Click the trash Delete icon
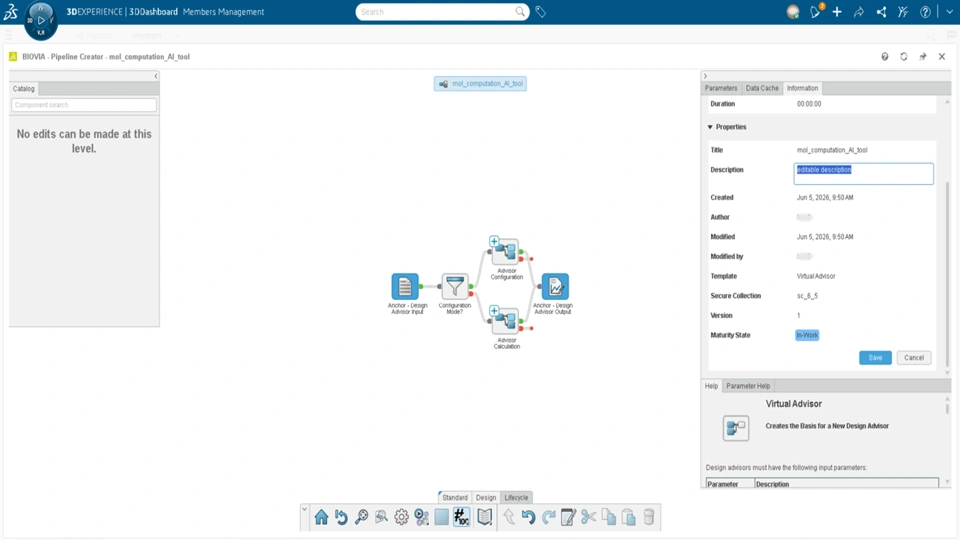 point(649,517)
